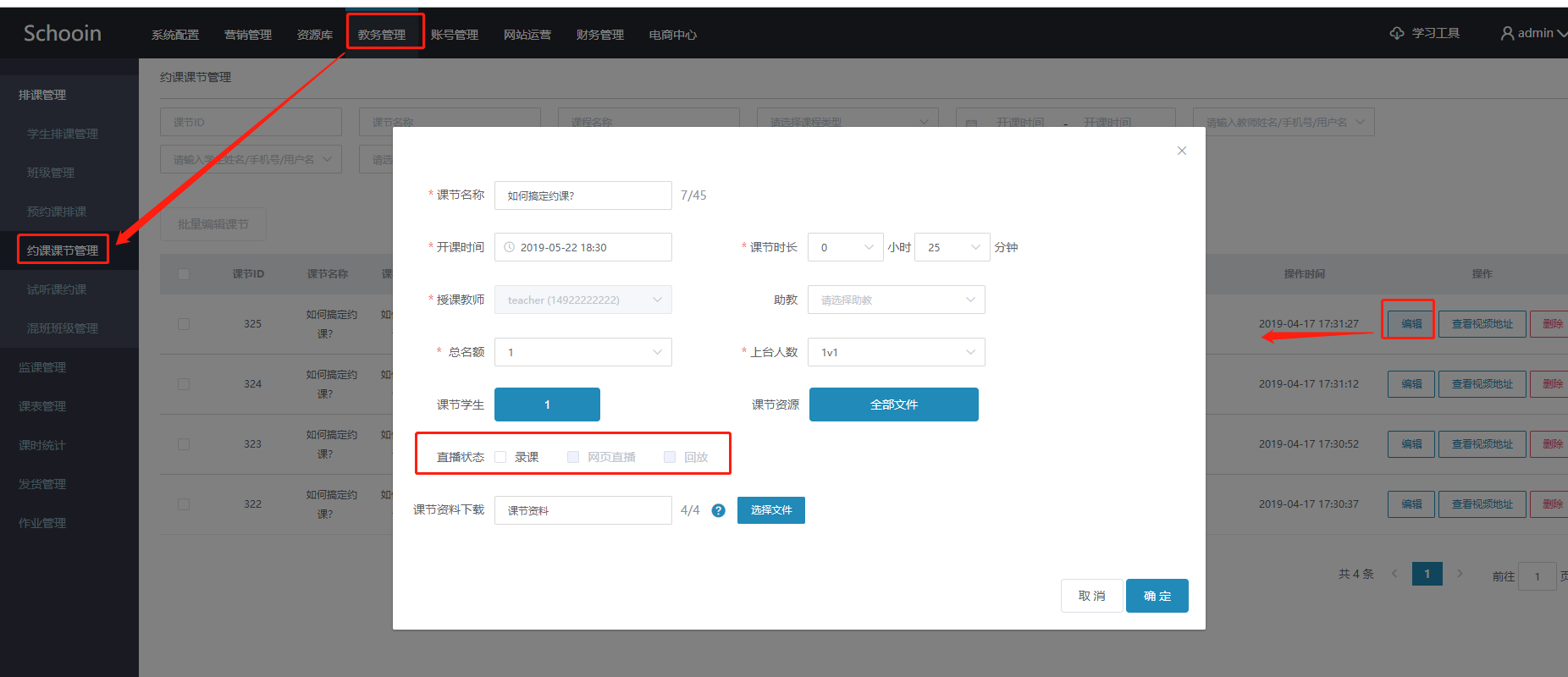Click the 课节名称 input in dialog
Image resolution: width=1568 pixels, height=677 pixels.
(583, 195)
